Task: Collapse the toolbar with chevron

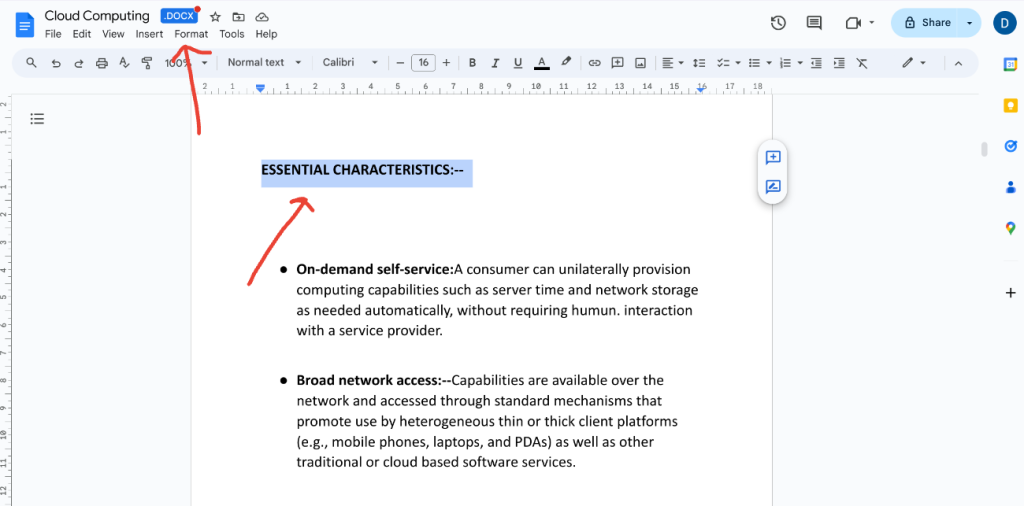Action: click(x=959, y=63)
